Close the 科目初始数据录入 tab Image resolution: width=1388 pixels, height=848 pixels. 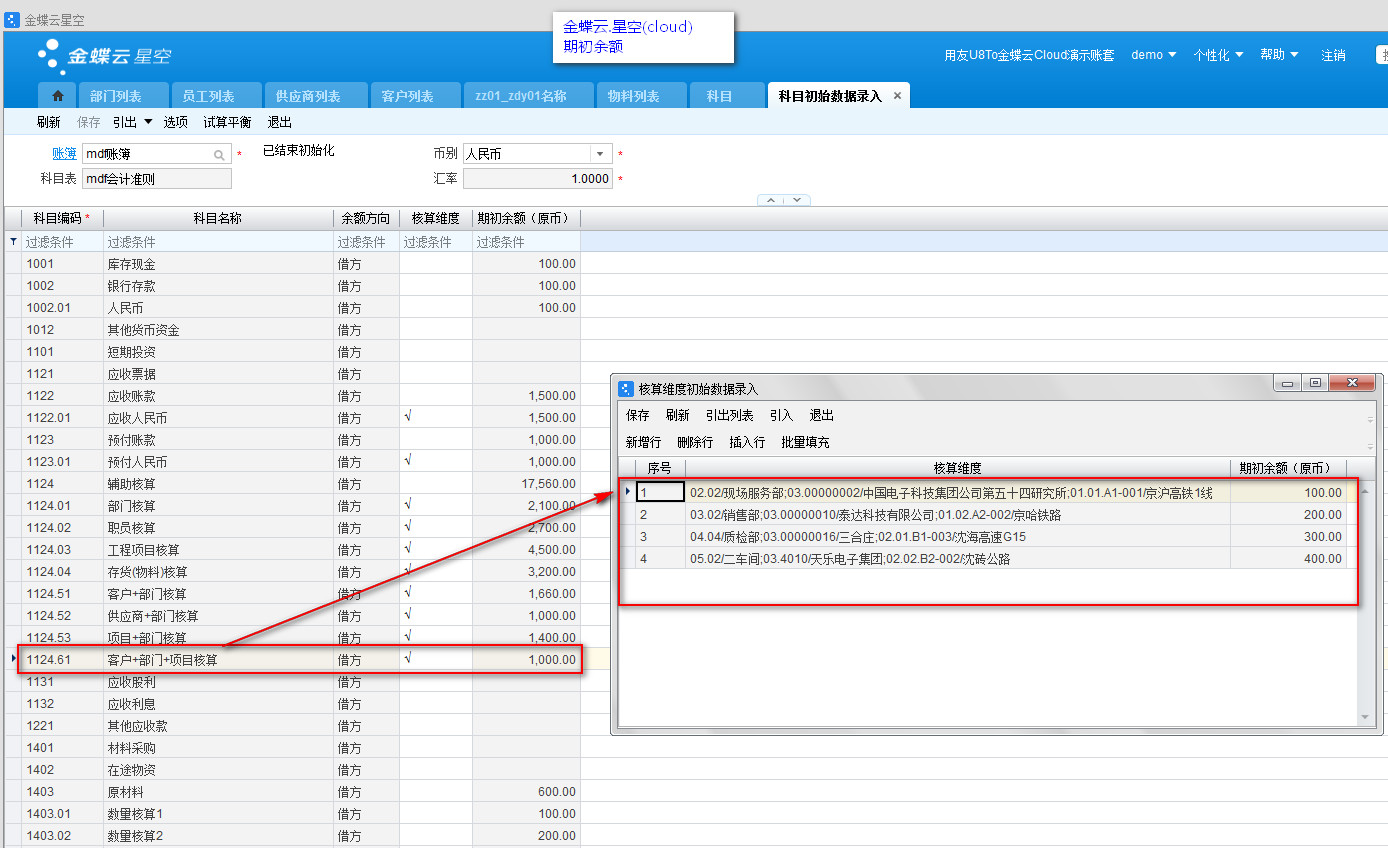coord(897,96)
